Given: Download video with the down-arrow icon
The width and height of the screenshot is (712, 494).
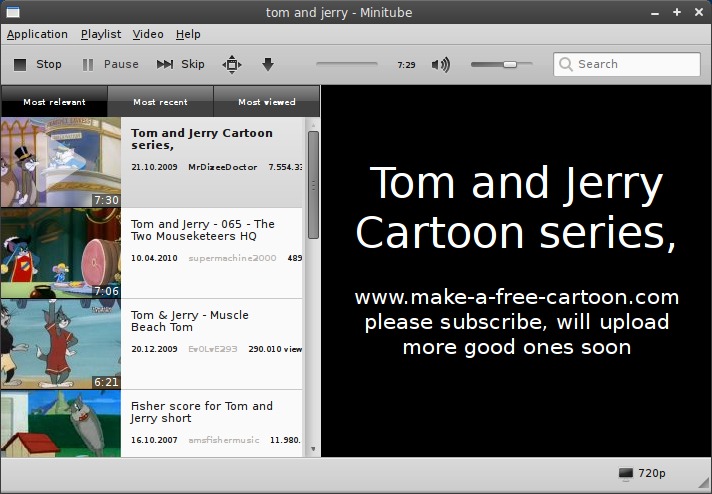Looking at the screenshot, I should coord(268,64).
